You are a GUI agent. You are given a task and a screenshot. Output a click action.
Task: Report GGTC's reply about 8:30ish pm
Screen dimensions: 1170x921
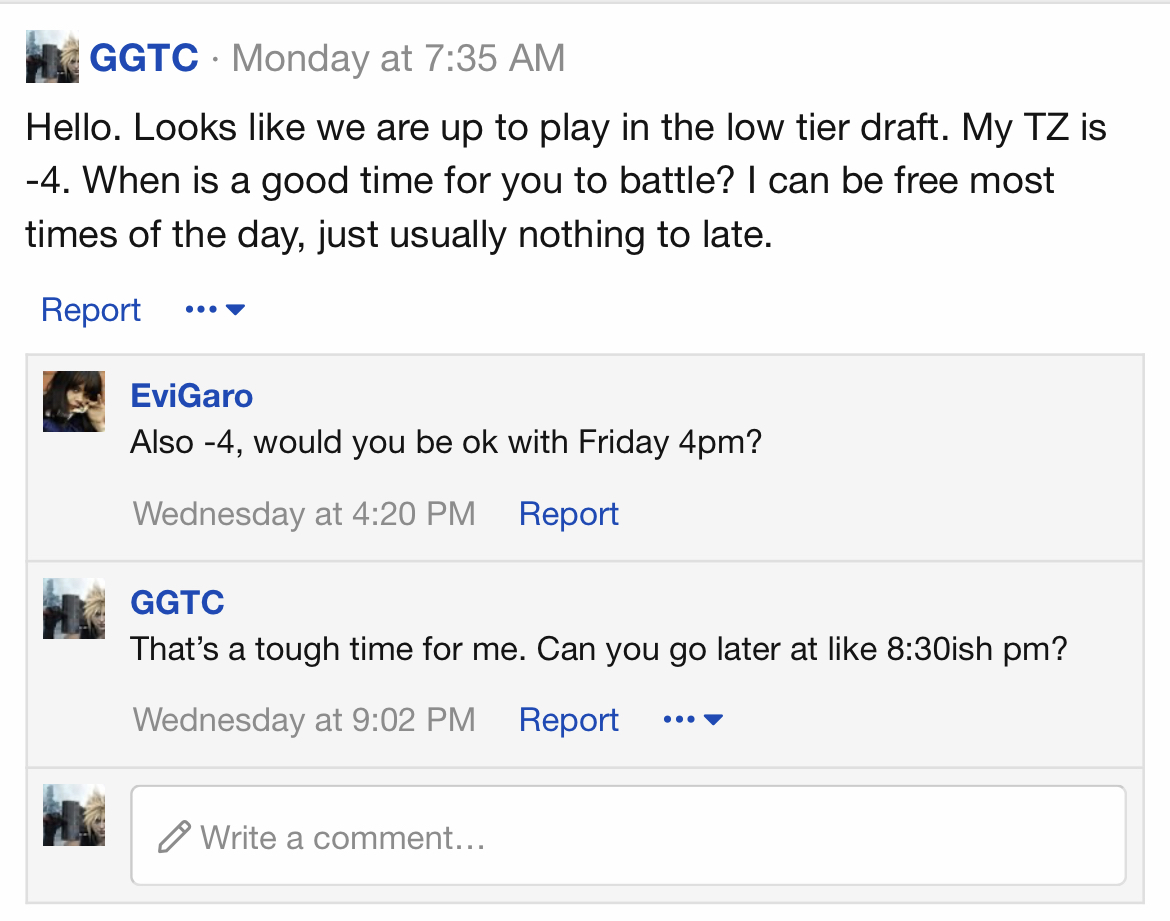click(x=569, y=720)
